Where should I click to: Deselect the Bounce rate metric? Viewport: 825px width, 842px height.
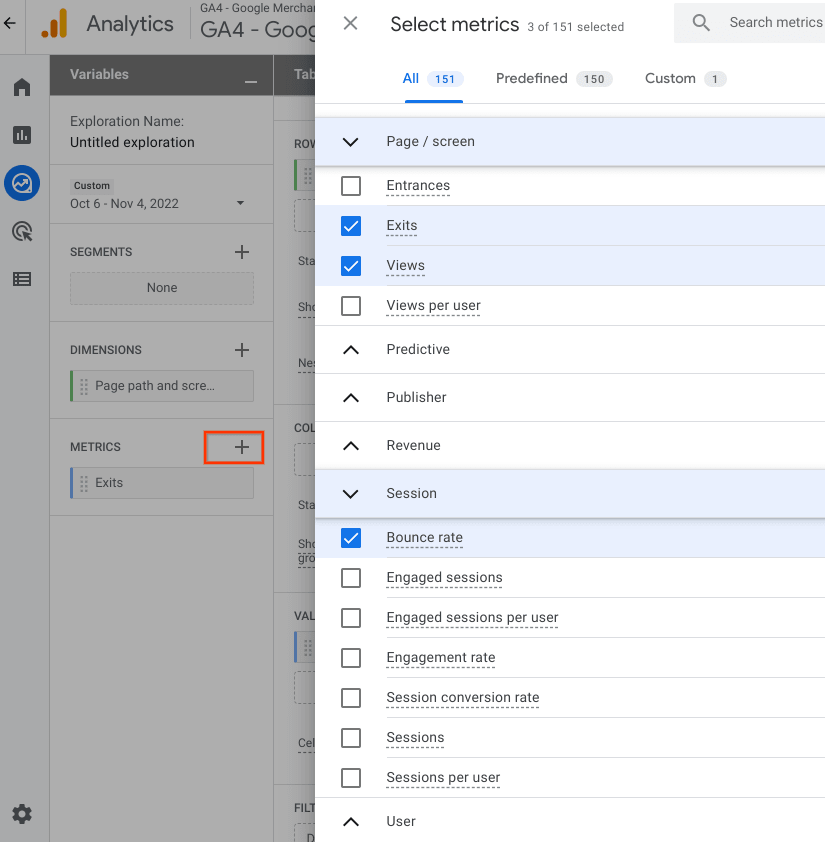[x=351, y=538]
